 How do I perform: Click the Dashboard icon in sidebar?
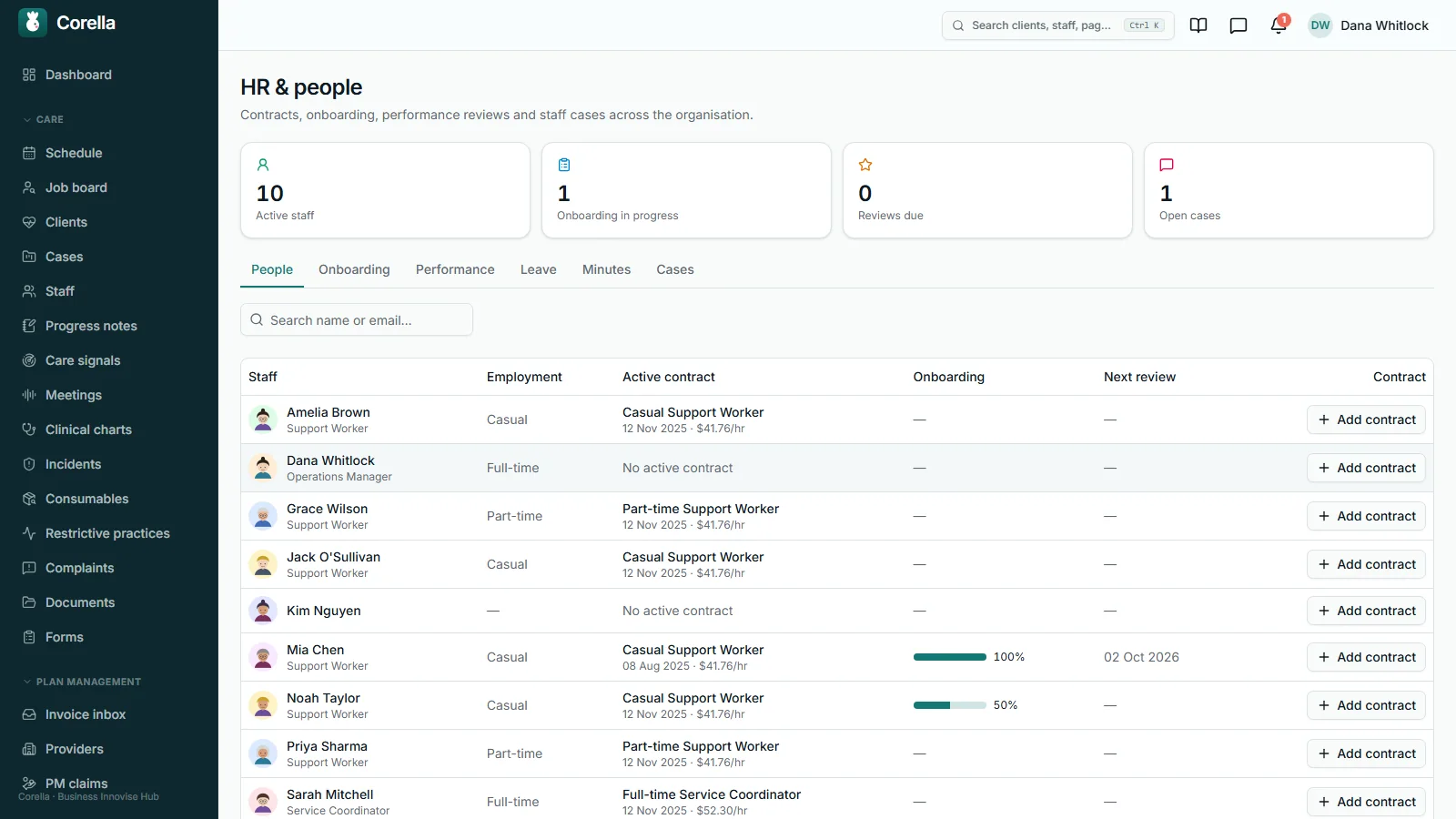tap(29, 75)
